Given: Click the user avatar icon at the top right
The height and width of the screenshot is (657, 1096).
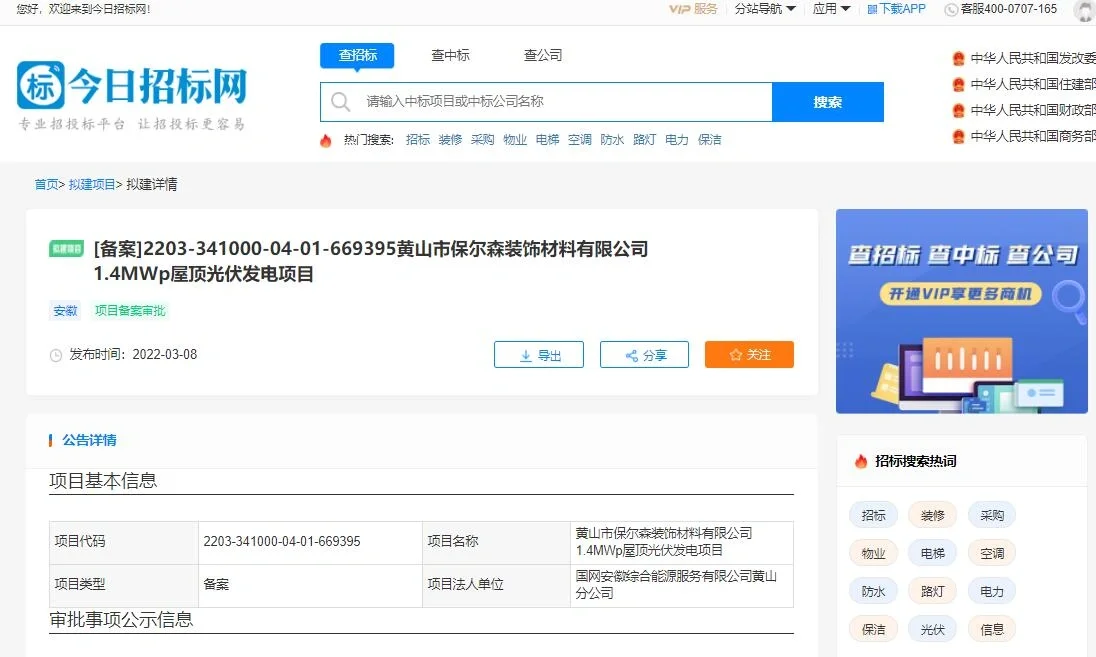Looking at the screenshot, I should 1086,10.
